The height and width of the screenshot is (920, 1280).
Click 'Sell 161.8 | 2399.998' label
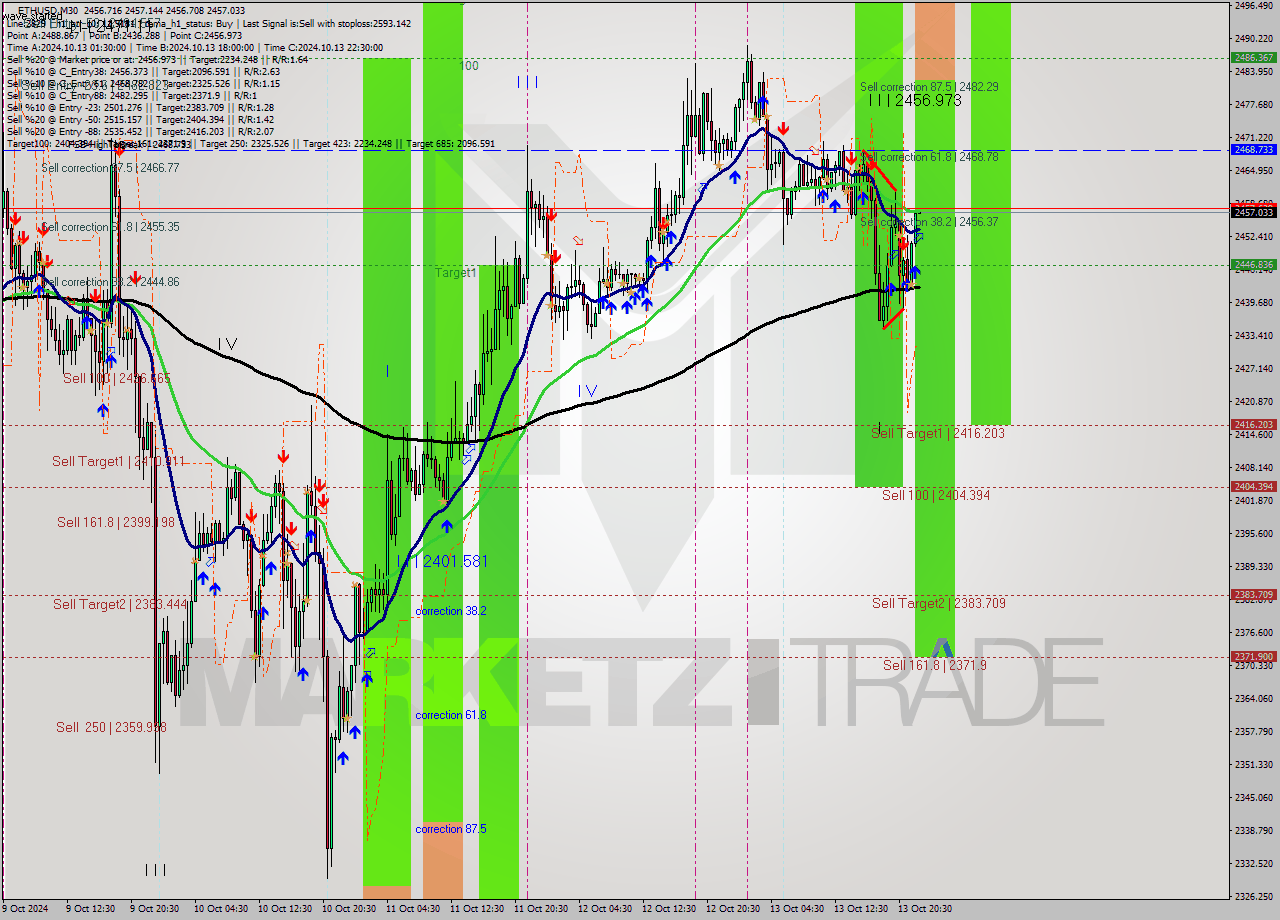116,522
